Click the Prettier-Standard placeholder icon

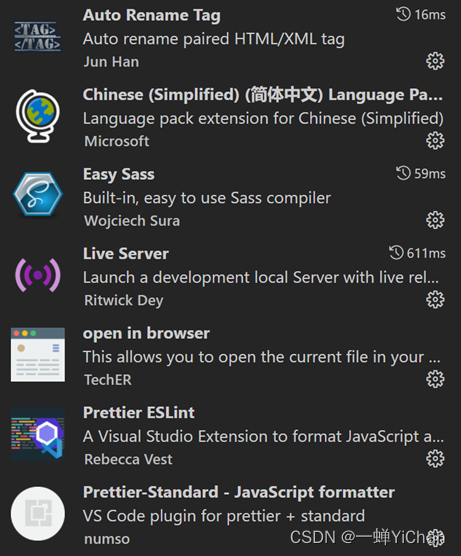[38, 513]
